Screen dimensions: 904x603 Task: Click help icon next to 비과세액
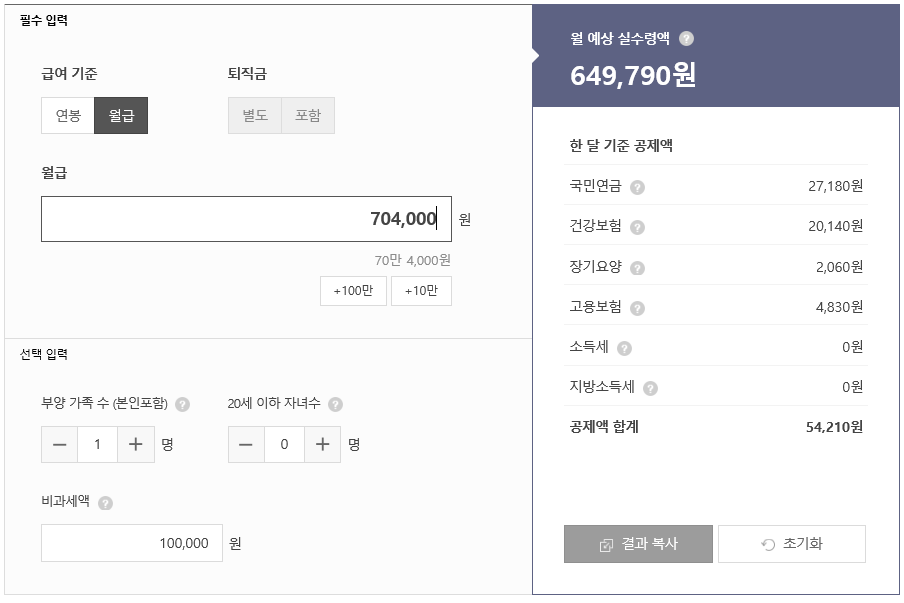coord(105,503)
